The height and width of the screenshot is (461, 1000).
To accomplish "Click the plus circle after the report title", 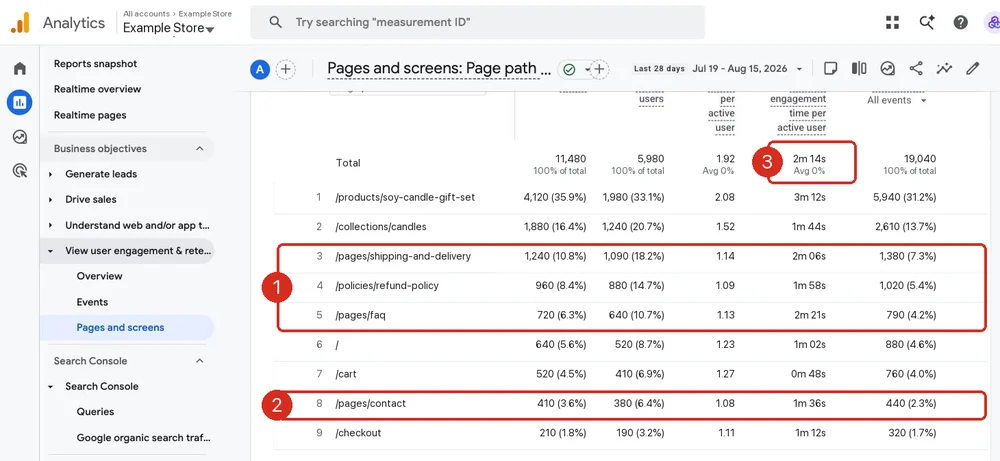I will pos(599,69).
